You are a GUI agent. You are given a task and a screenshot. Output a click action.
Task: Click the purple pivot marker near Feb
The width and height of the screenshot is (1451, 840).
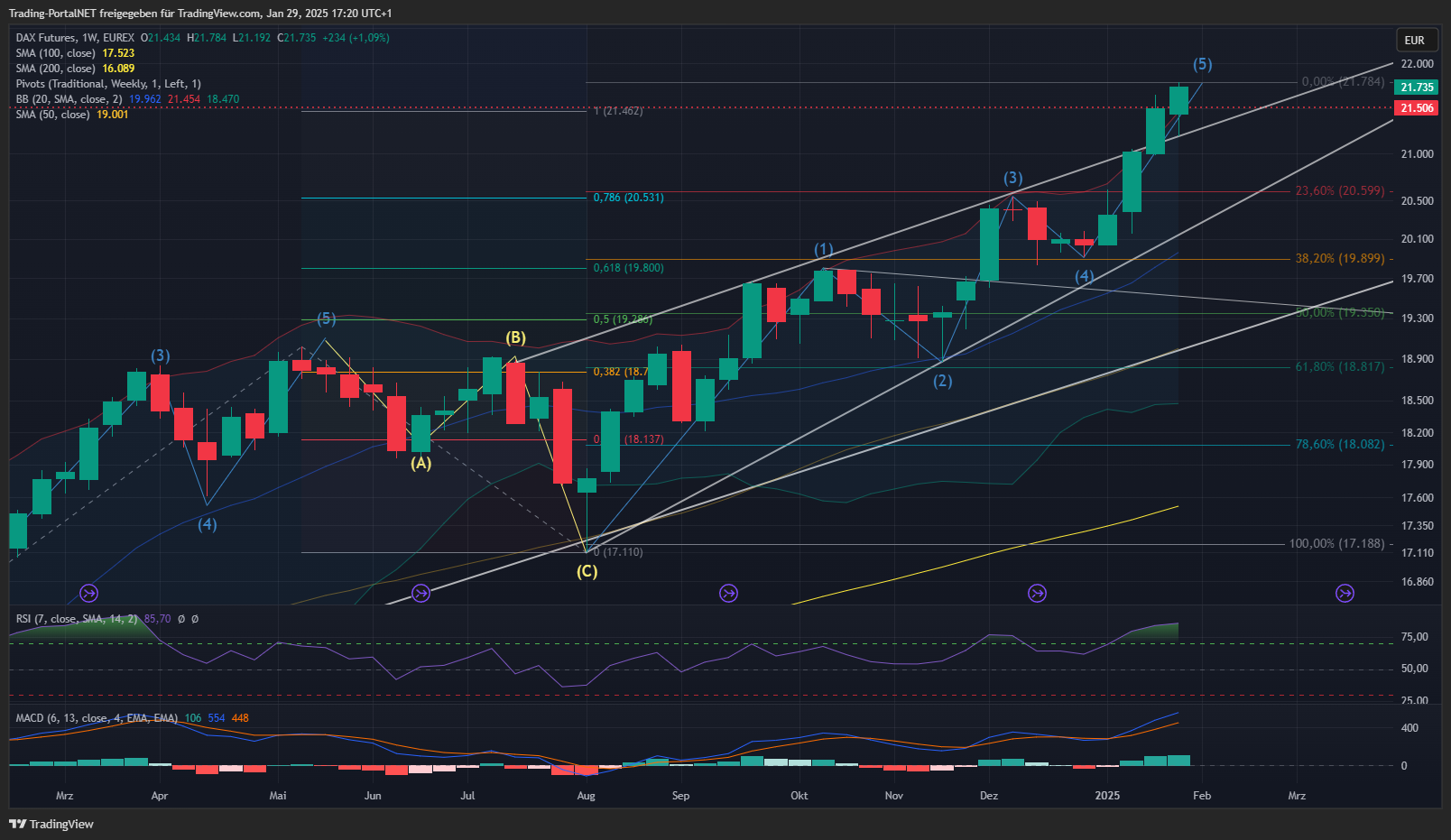coord(1345,593)
